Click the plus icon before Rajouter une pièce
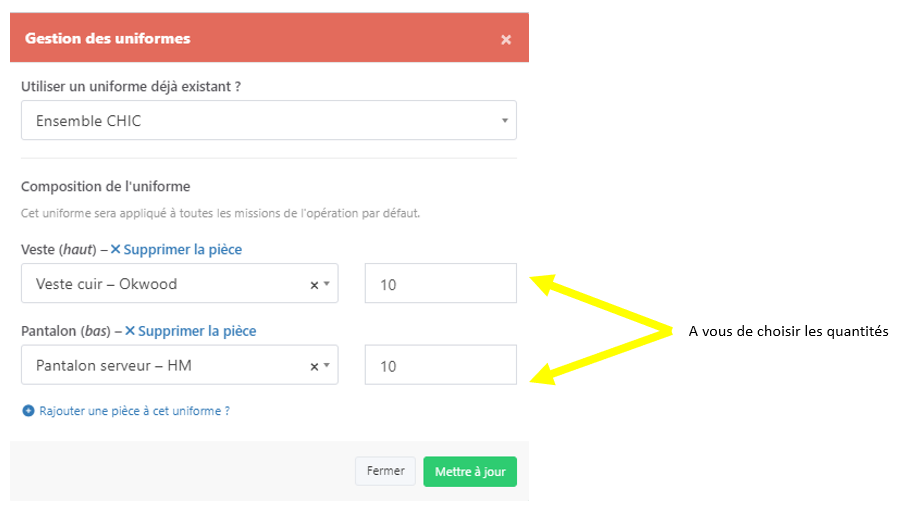 coord(28,411)
